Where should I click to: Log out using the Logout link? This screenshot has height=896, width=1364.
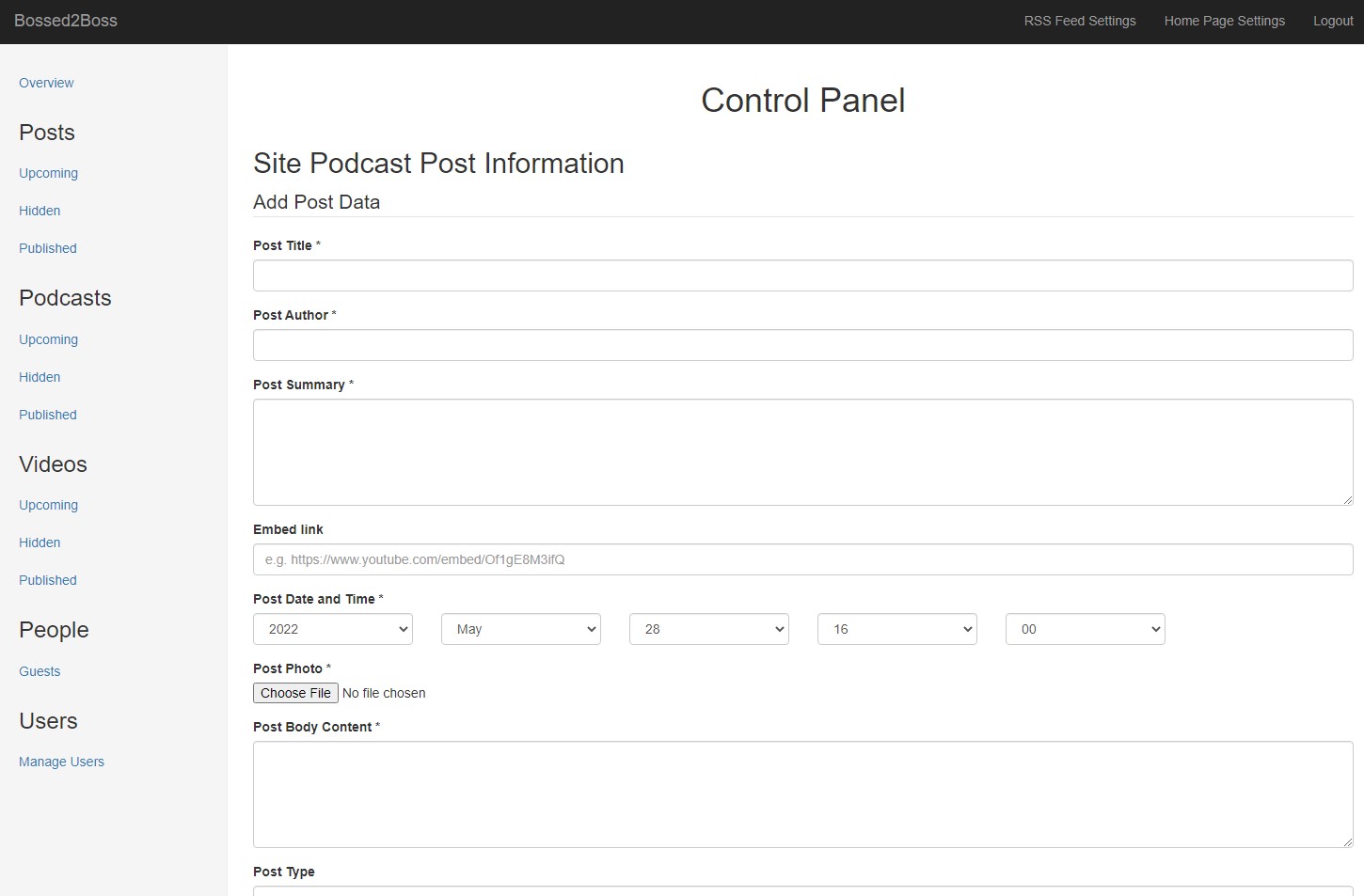click(1332, 21)
